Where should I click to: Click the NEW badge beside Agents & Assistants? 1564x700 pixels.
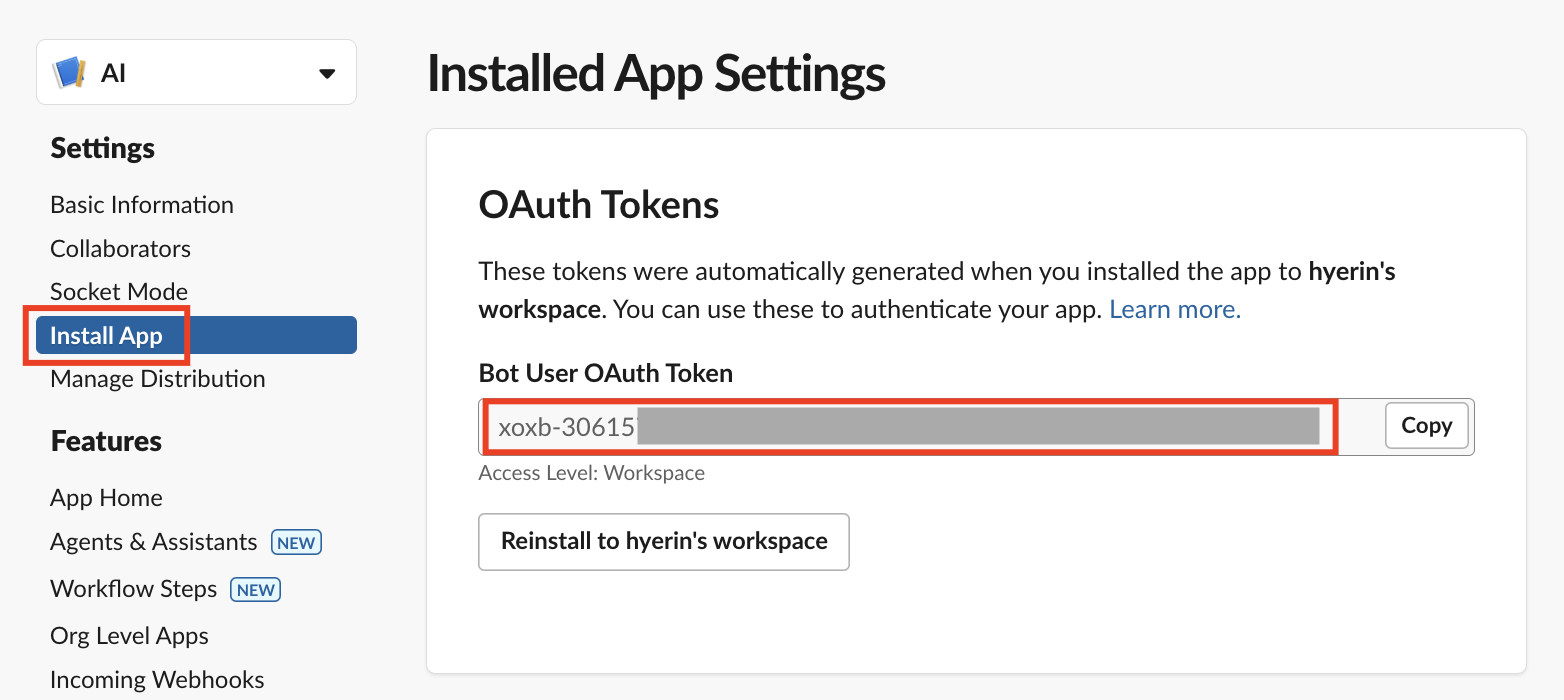coord(296,542)
